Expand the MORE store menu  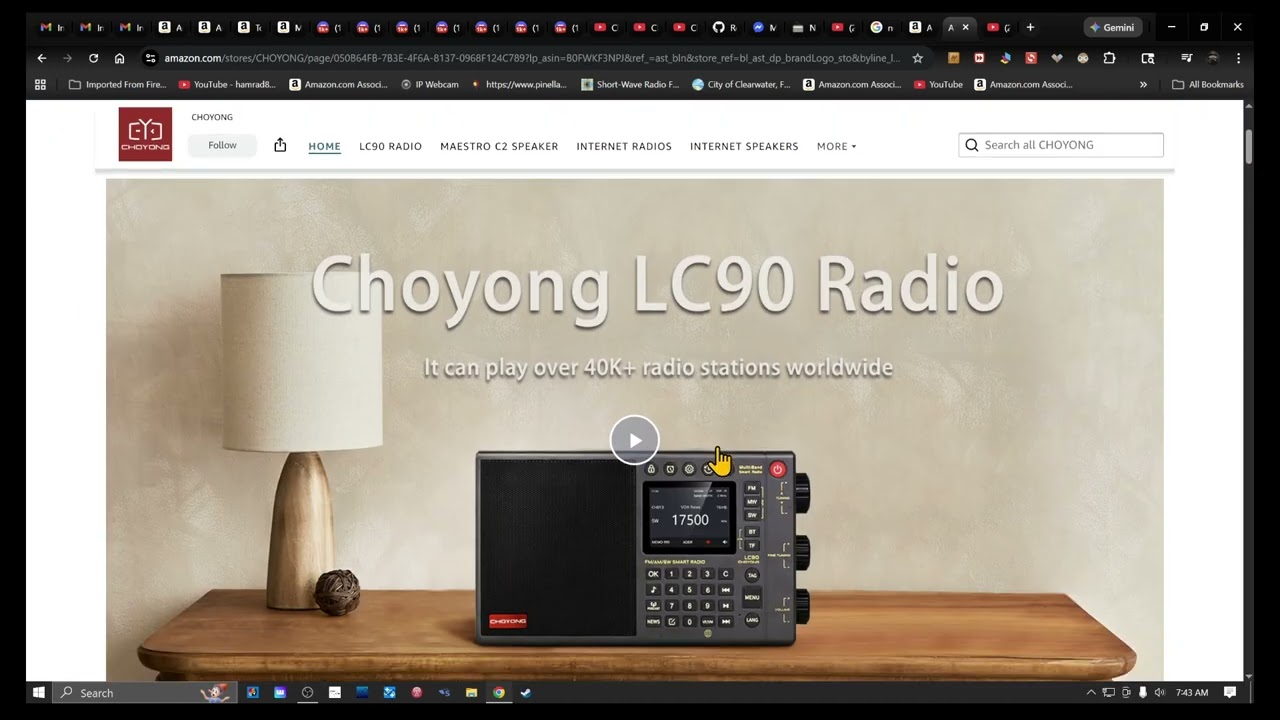coord(836,146)
